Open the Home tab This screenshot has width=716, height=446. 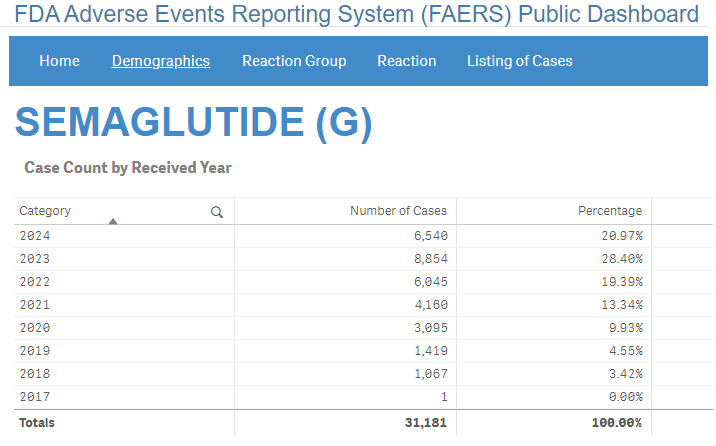59,61
